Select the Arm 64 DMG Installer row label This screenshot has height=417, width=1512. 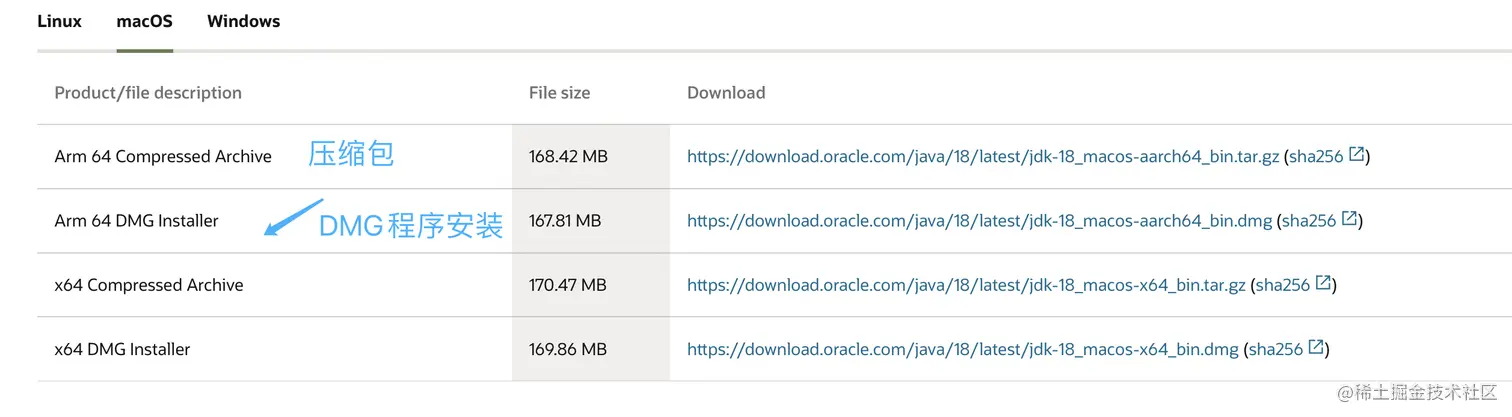[x=136, y=221]
